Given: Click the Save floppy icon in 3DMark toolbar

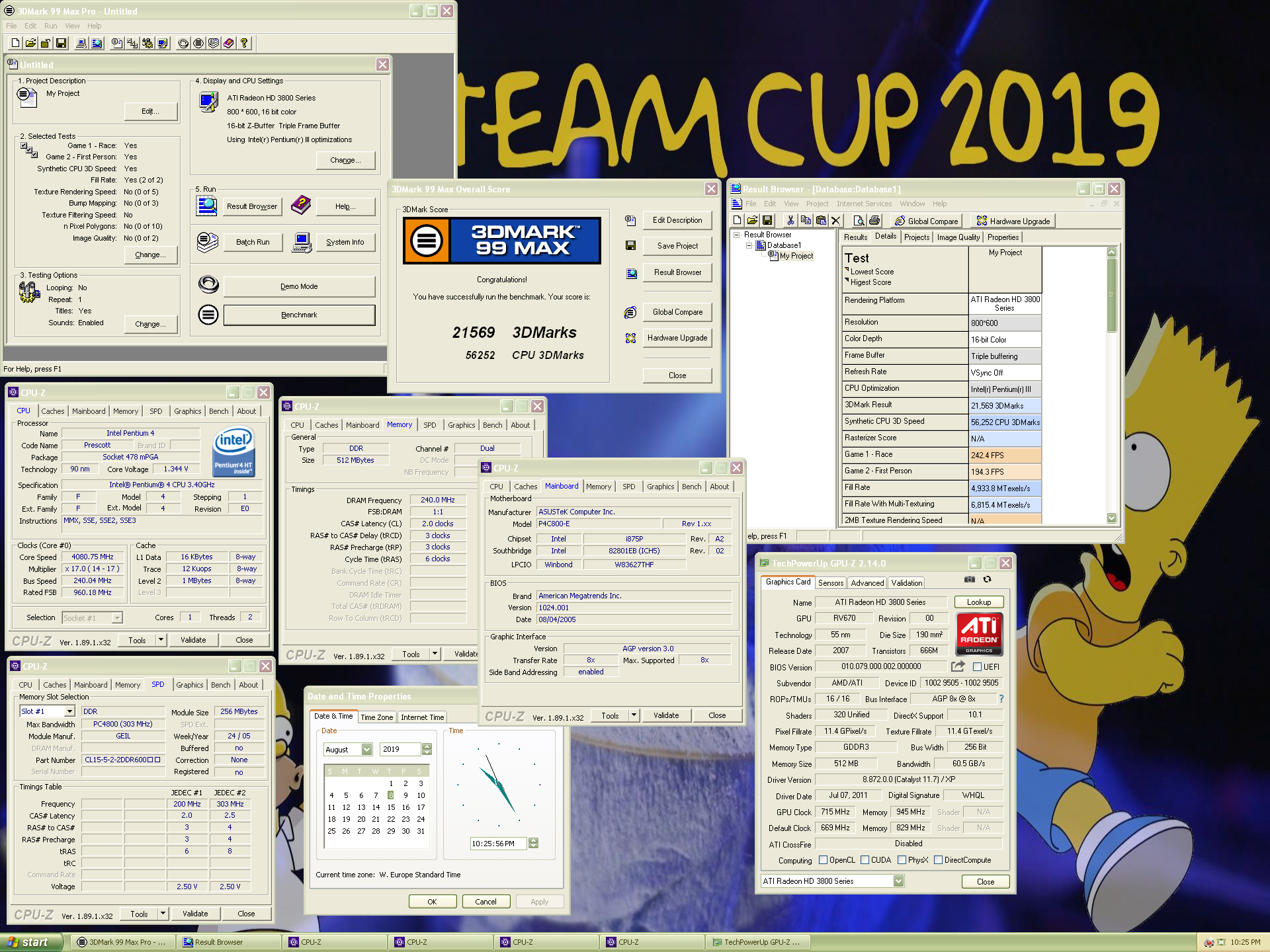Looking at the screenshot, I should (x=61, y=43).
